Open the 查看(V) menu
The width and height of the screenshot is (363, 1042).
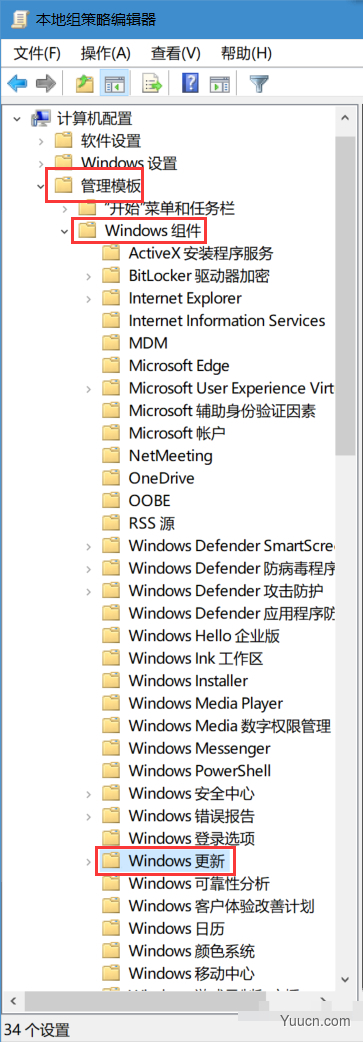pyautogui.click(x=175, y=53)
